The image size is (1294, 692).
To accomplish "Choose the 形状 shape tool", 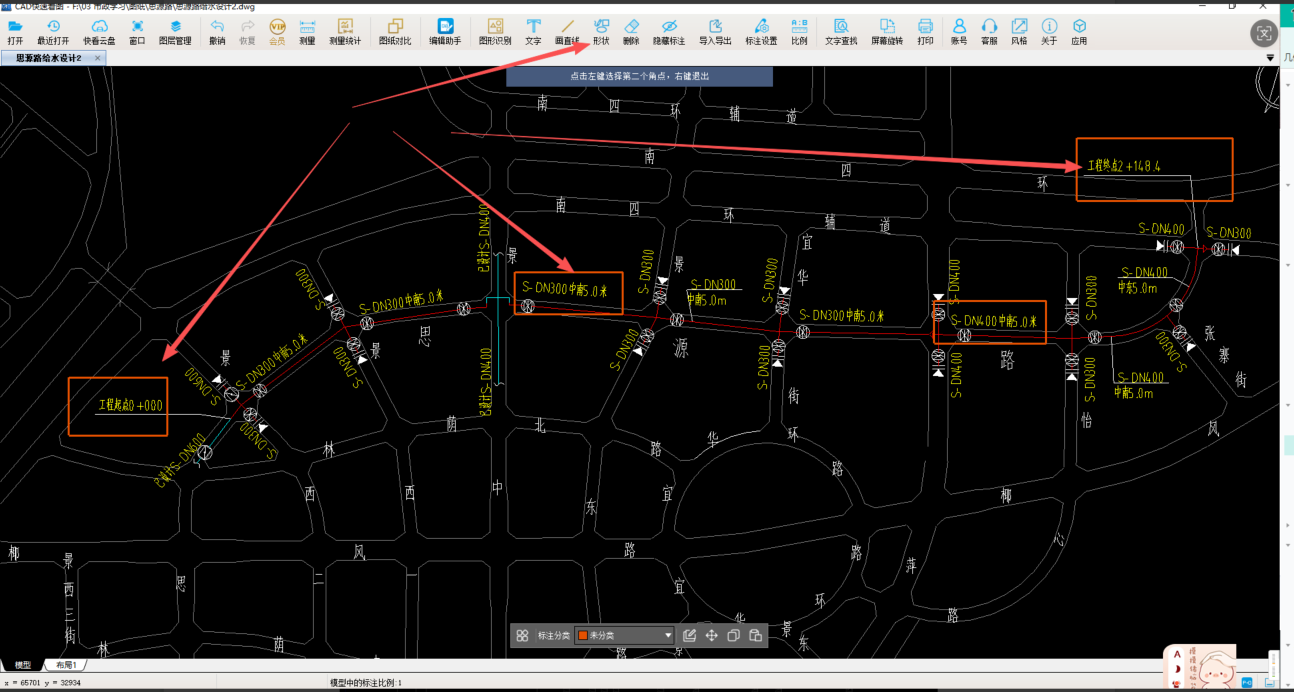I will coord(601,32).
